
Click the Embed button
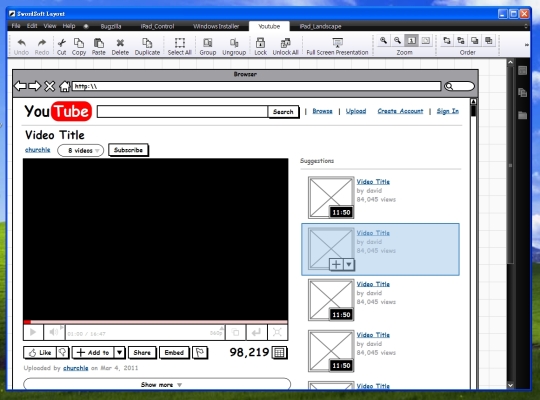point(174,352)
